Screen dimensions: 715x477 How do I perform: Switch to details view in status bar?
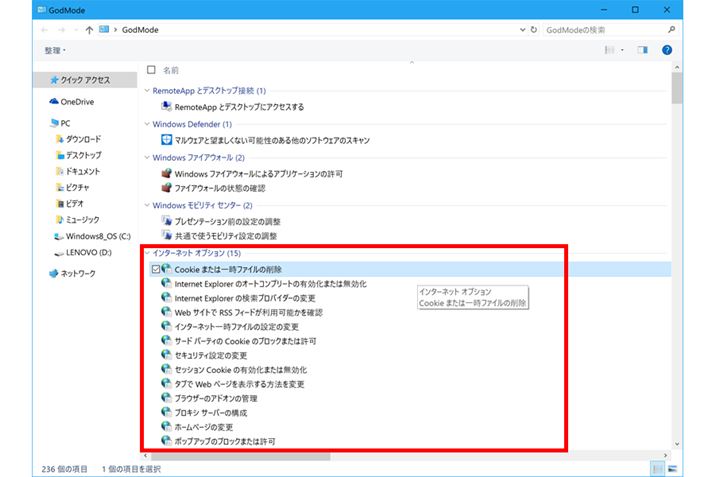pos(658,468)
